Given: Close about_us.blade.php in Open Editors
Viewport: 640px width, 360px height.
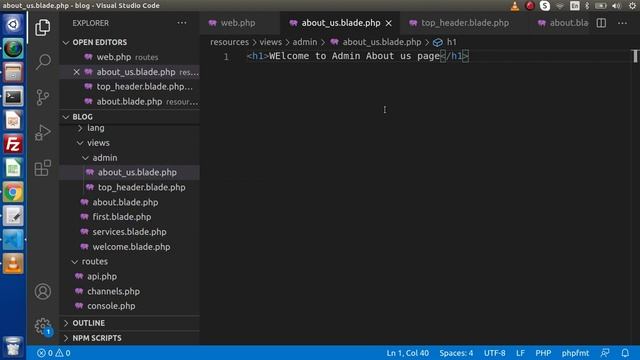Looking at the screenshot, I should pyautogui.click(x=76, y=72).
